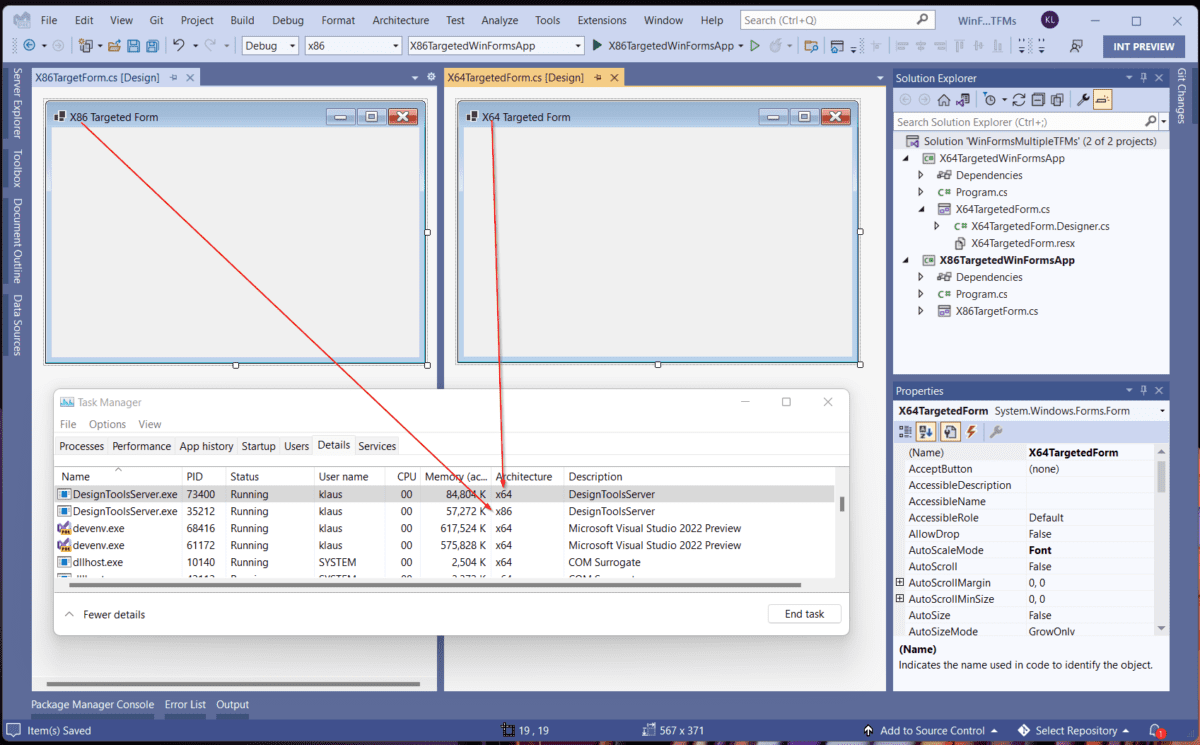Switch Properties panel to Events view

coord(970,431)
